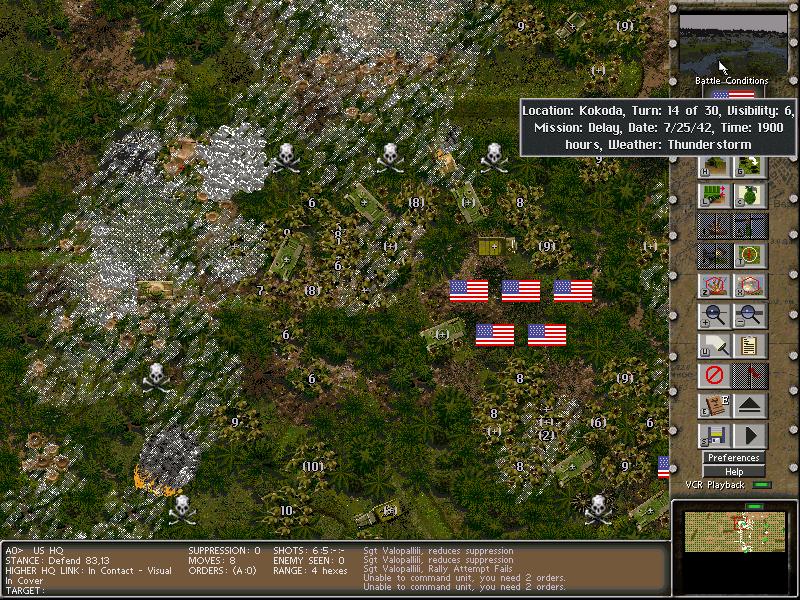Save the game using the disk icon
This screenshot has width=800, height=600.
click(714, 435)
